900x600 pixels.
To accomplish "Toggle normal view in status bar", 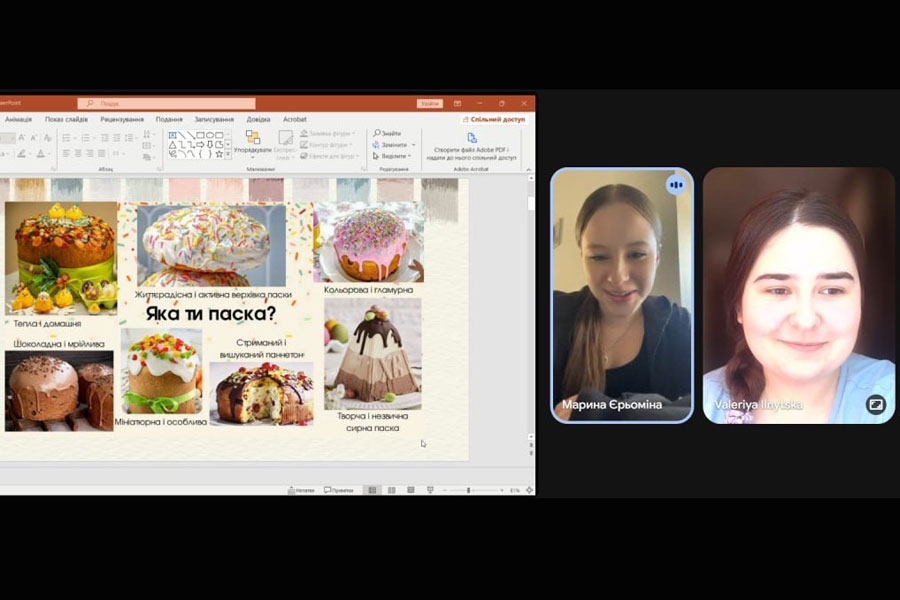I will (x=372, y=490).
